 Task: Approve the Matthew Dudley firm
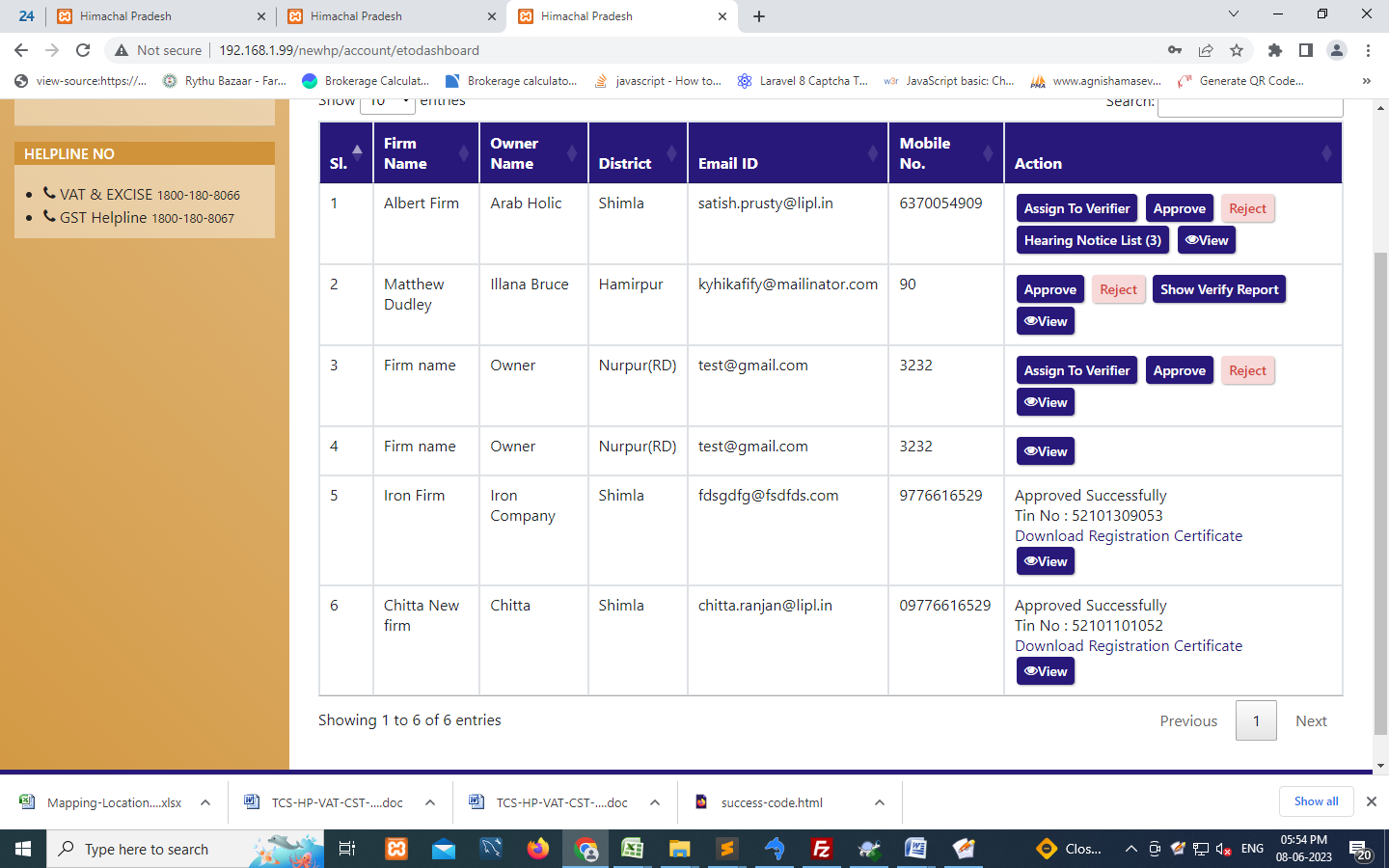click(x=1049, y=289)
